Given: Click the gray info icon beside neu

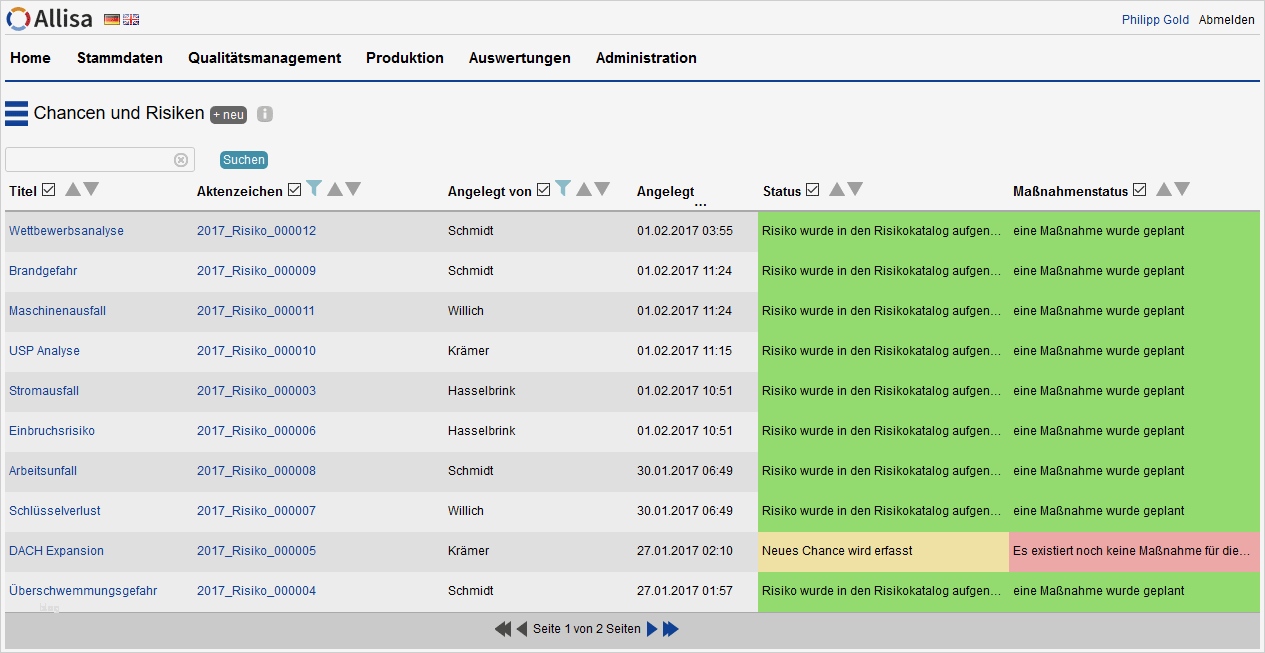Looking at the screenshot, I should pyautogui.click(x=265, y=114).
